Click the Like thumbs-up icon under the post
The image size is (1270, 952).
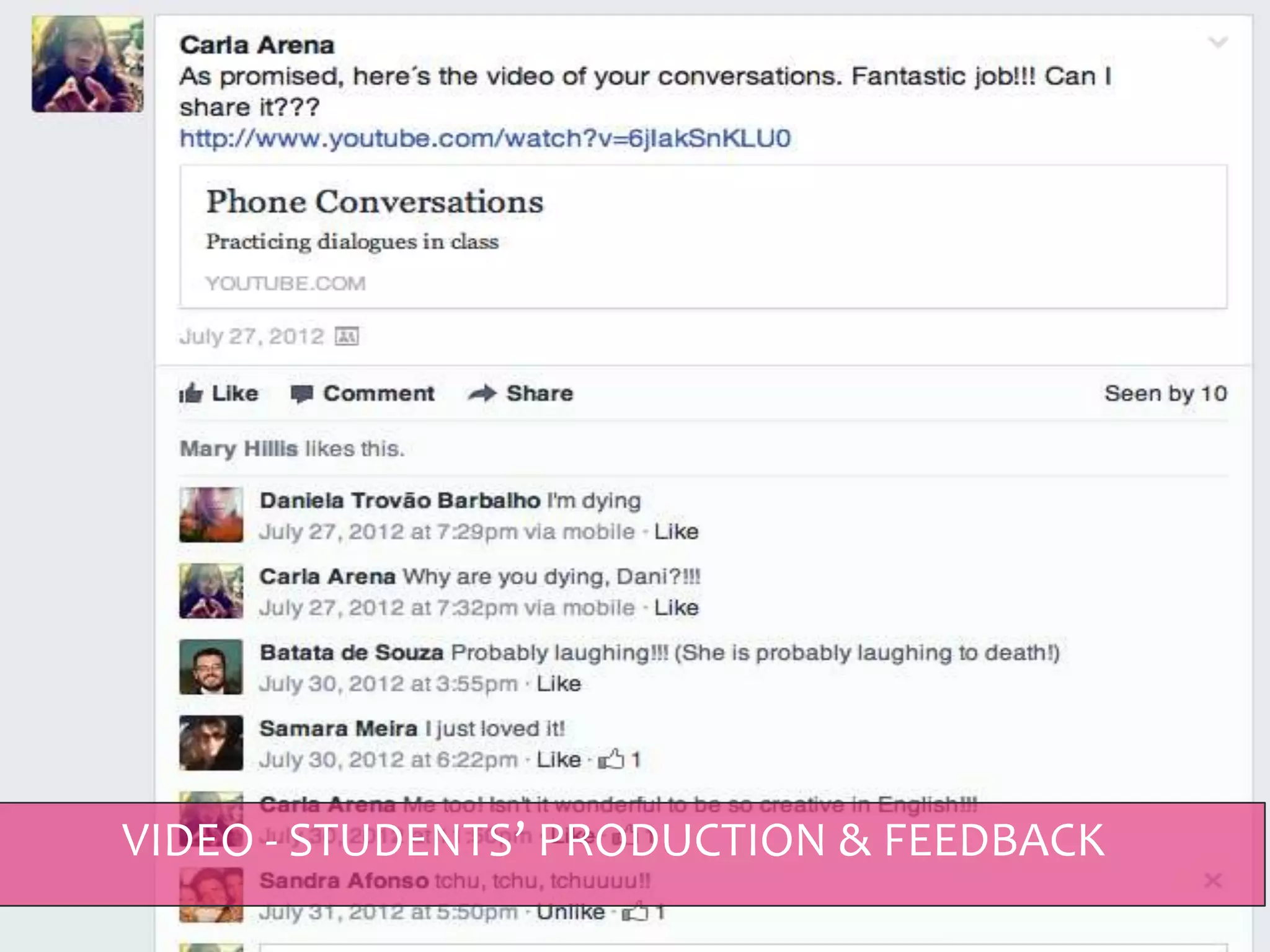(191, 393)
